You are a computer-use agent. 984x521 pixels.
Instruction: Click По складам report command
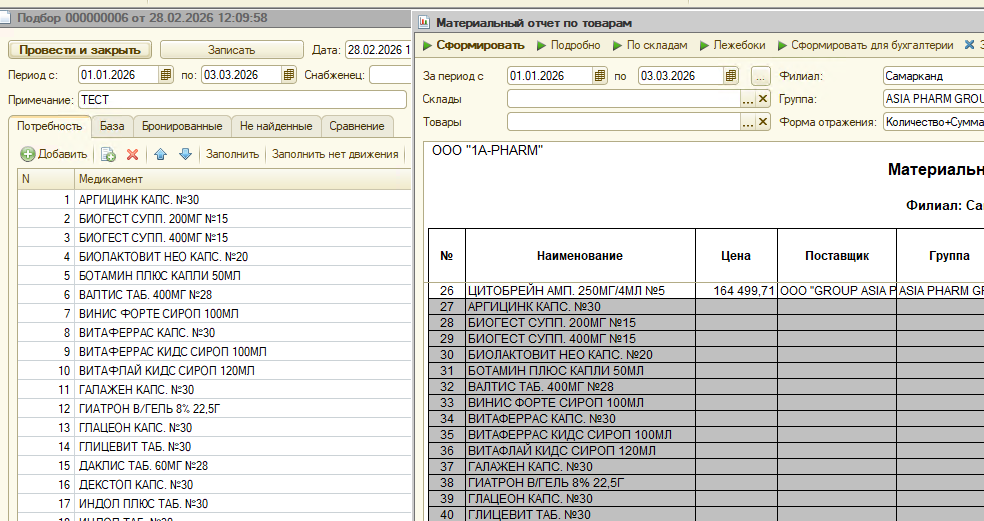click(650, 45)
